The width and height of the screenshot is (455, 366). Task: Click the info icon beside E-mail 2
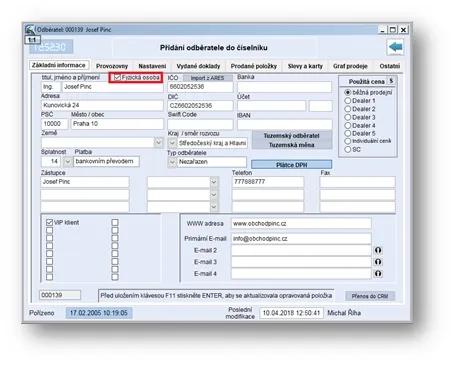(x=378, y=250)
